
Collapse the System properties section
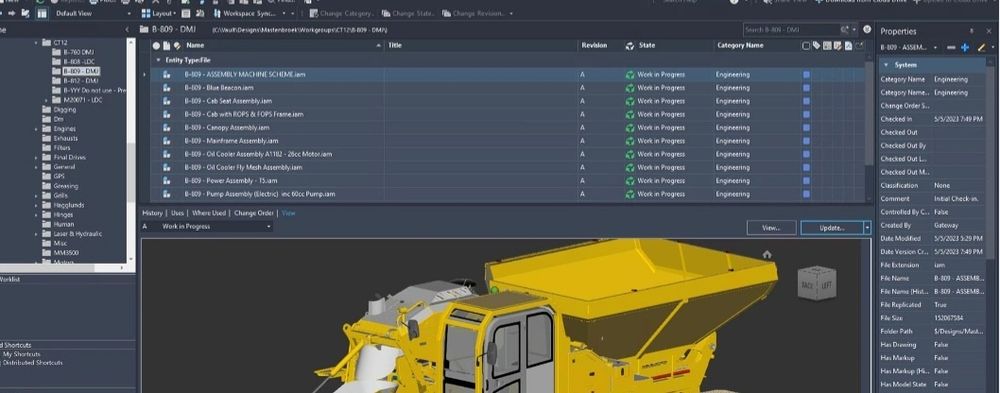[886, 65]
